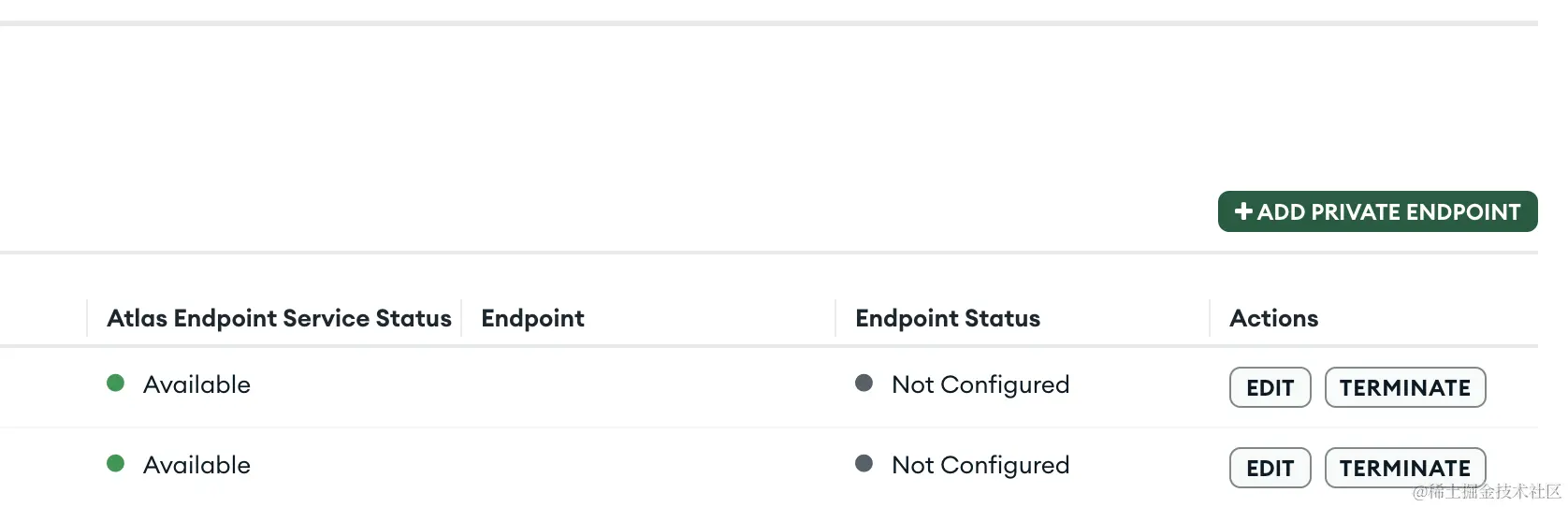This screenshot has height=507, width=1568.
Task: Click the empty Endpoint cell in second row
Action: [647, 465]
